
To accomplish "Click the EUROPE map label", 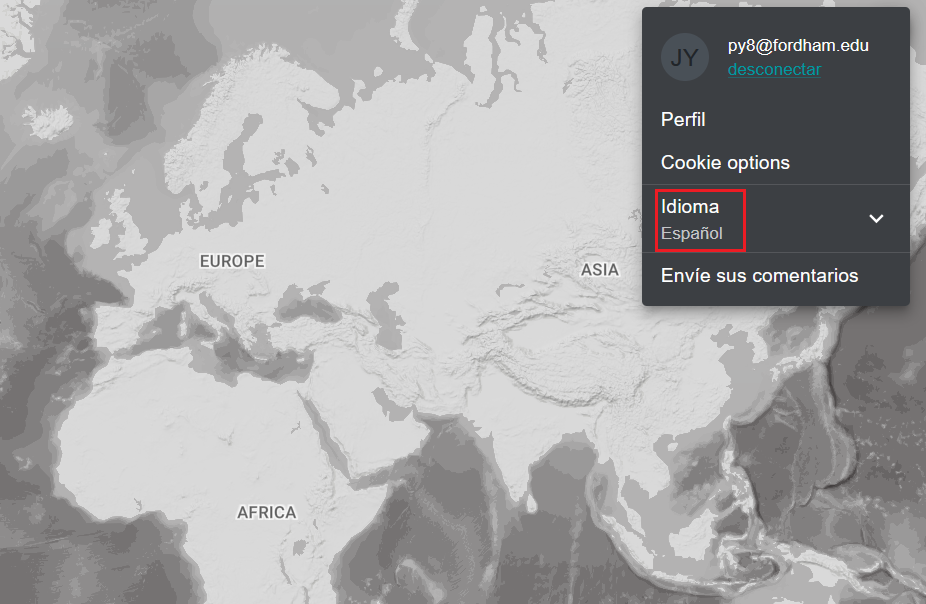I will click(232, 261).
